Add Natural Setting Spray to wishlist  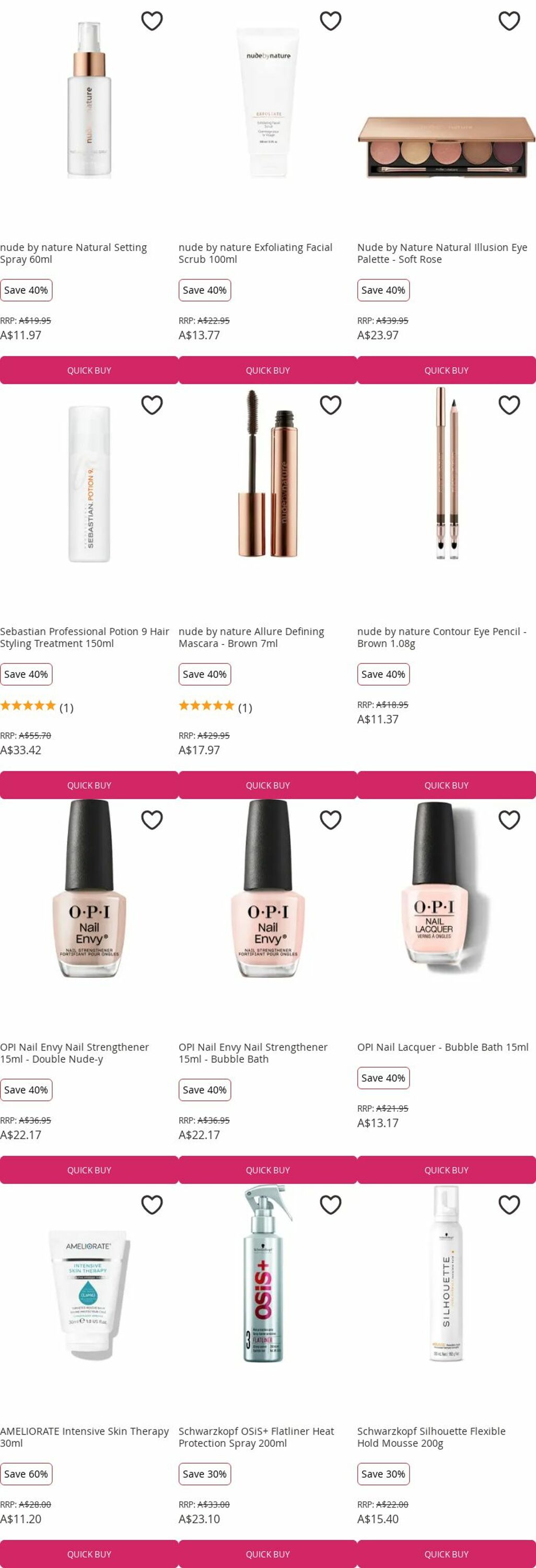coord(152,21)
